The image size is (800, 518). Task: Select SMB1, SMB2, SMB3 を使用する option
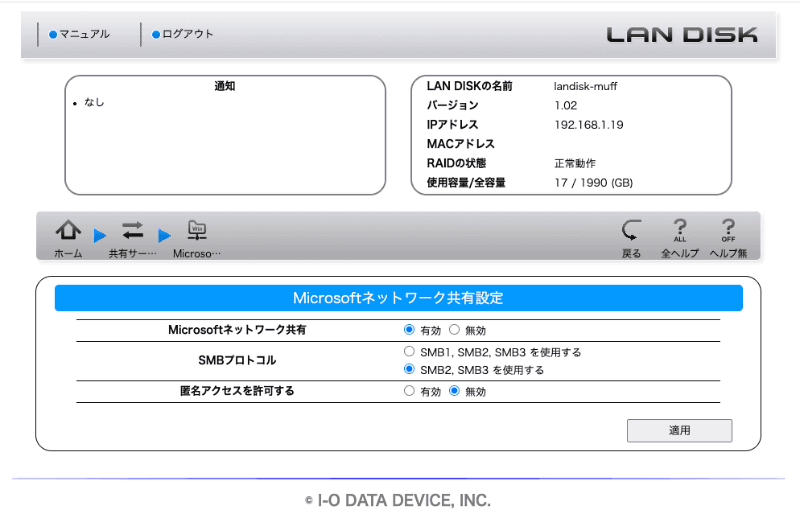(x=409, y=351)
